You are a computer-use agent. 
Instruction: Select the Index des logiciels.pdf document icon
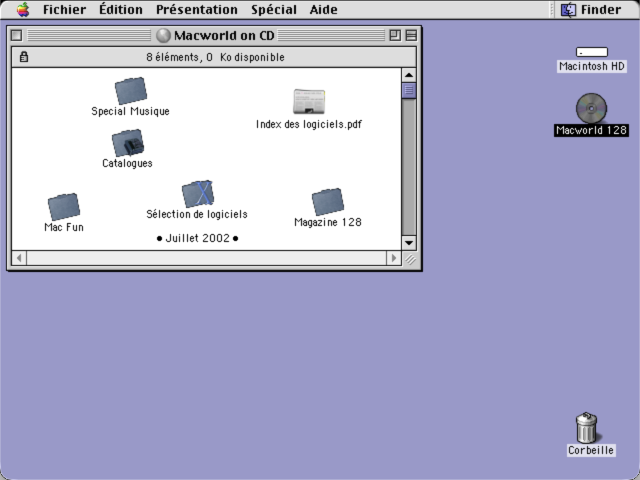[309, 102]
